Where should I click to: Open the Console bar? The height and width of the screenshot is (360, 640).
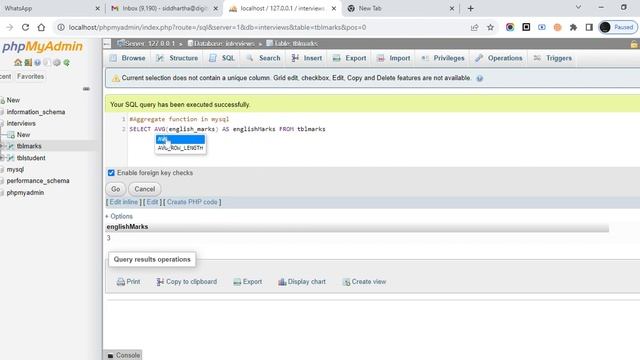[124, 355]
